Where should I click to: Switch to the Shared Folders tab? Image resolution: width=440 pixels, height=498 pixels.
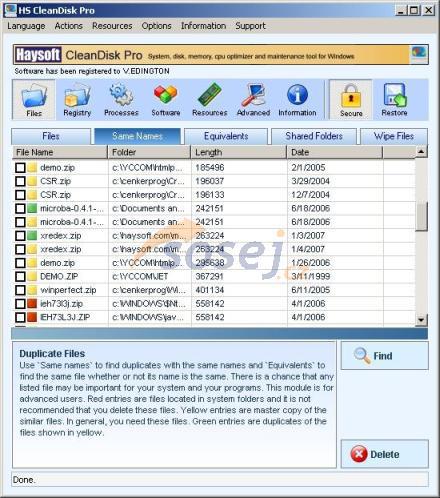314,136
